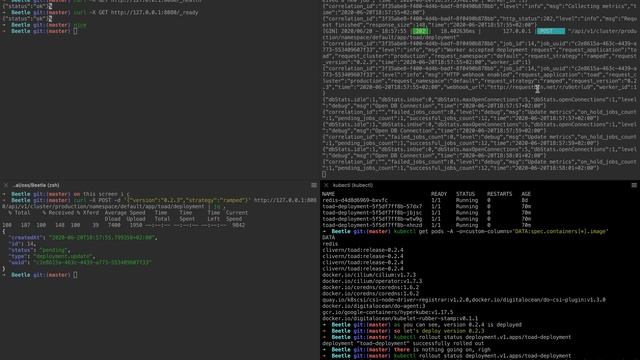This screenshot has width=640, height=360.
Task: Click the quay.io/k8scsi csi-node-driver-registrar line
Action: click(464, 300)
